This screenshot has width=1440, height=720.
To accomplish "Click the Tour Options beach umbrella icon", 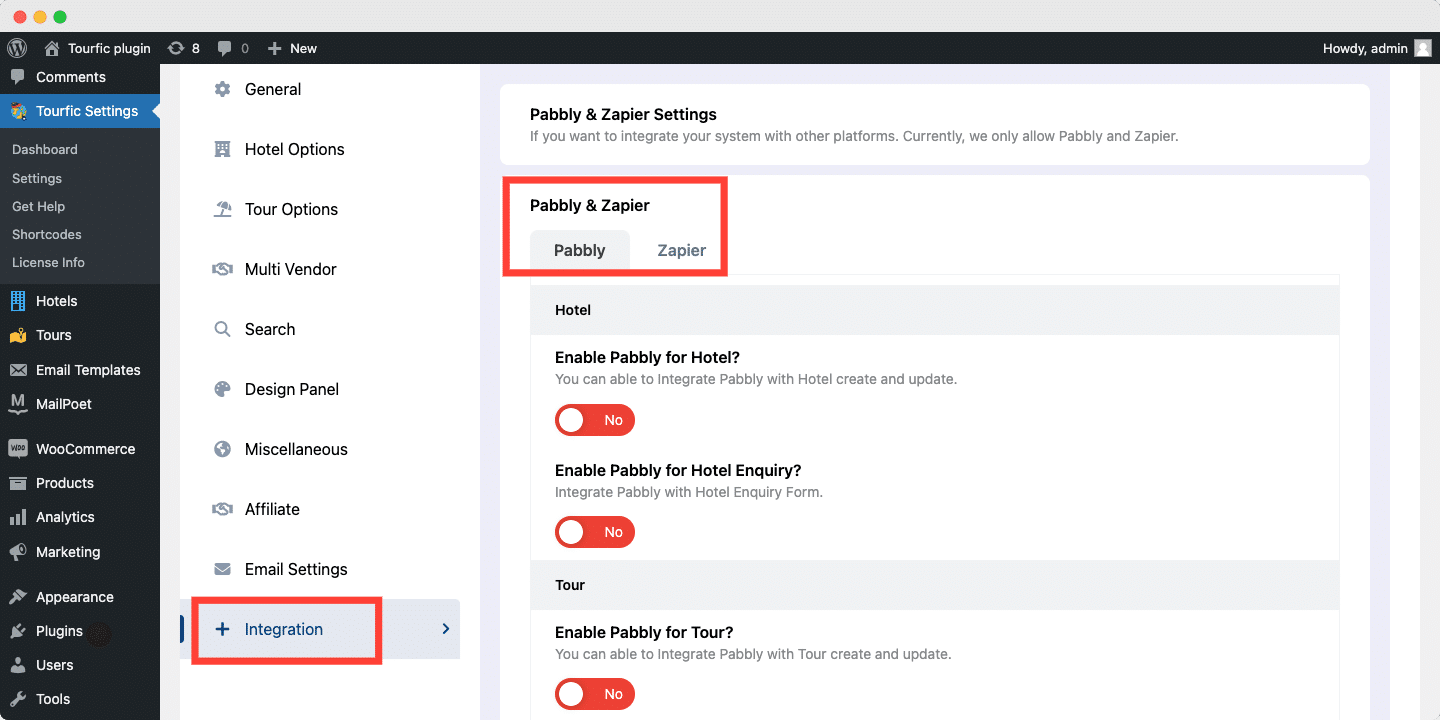I will [x=222, y=209].
